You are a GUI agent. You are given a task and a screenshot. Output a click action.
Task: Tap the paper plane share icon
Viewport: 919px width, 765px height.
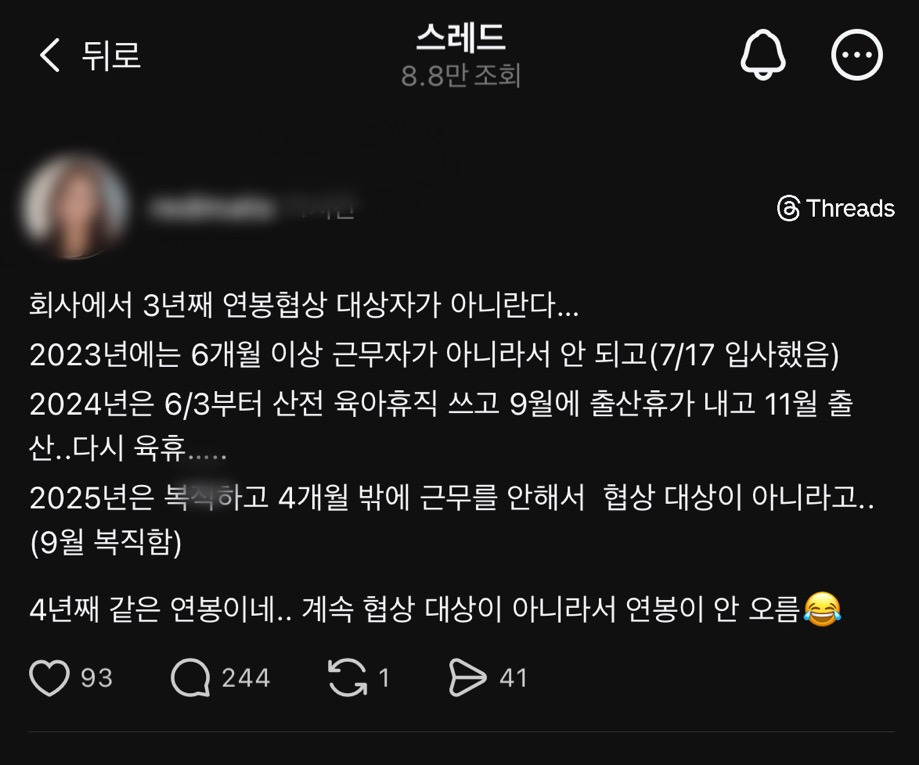point(467,678)
